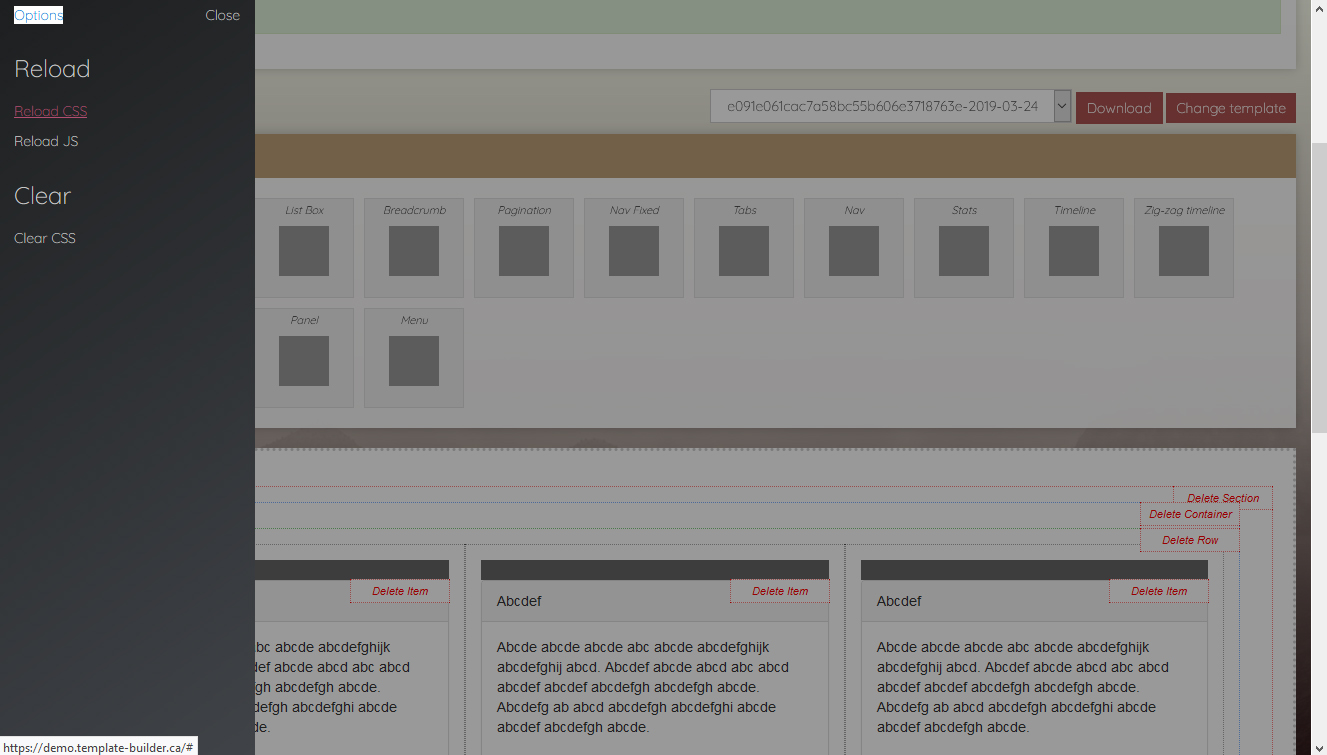This screenshot has width=1327, height=755.
Task: Click Delete Section label
Action: (1223, 498)
